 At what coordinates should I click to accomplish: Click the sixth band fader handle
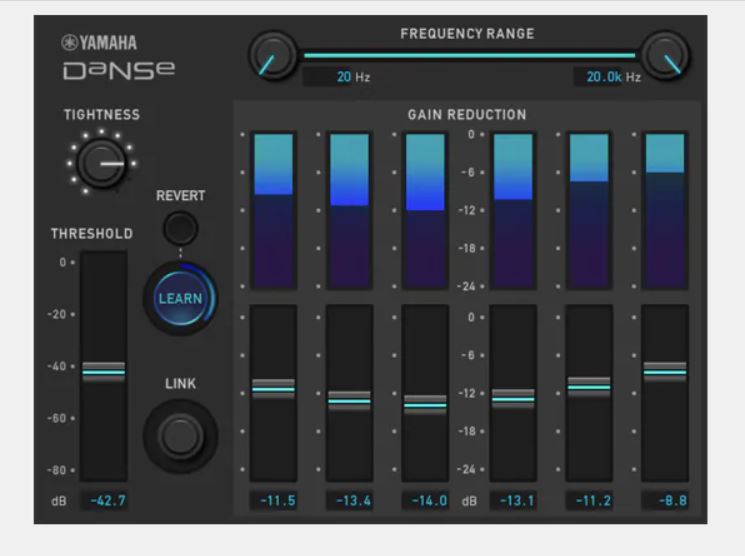(665, 371)
